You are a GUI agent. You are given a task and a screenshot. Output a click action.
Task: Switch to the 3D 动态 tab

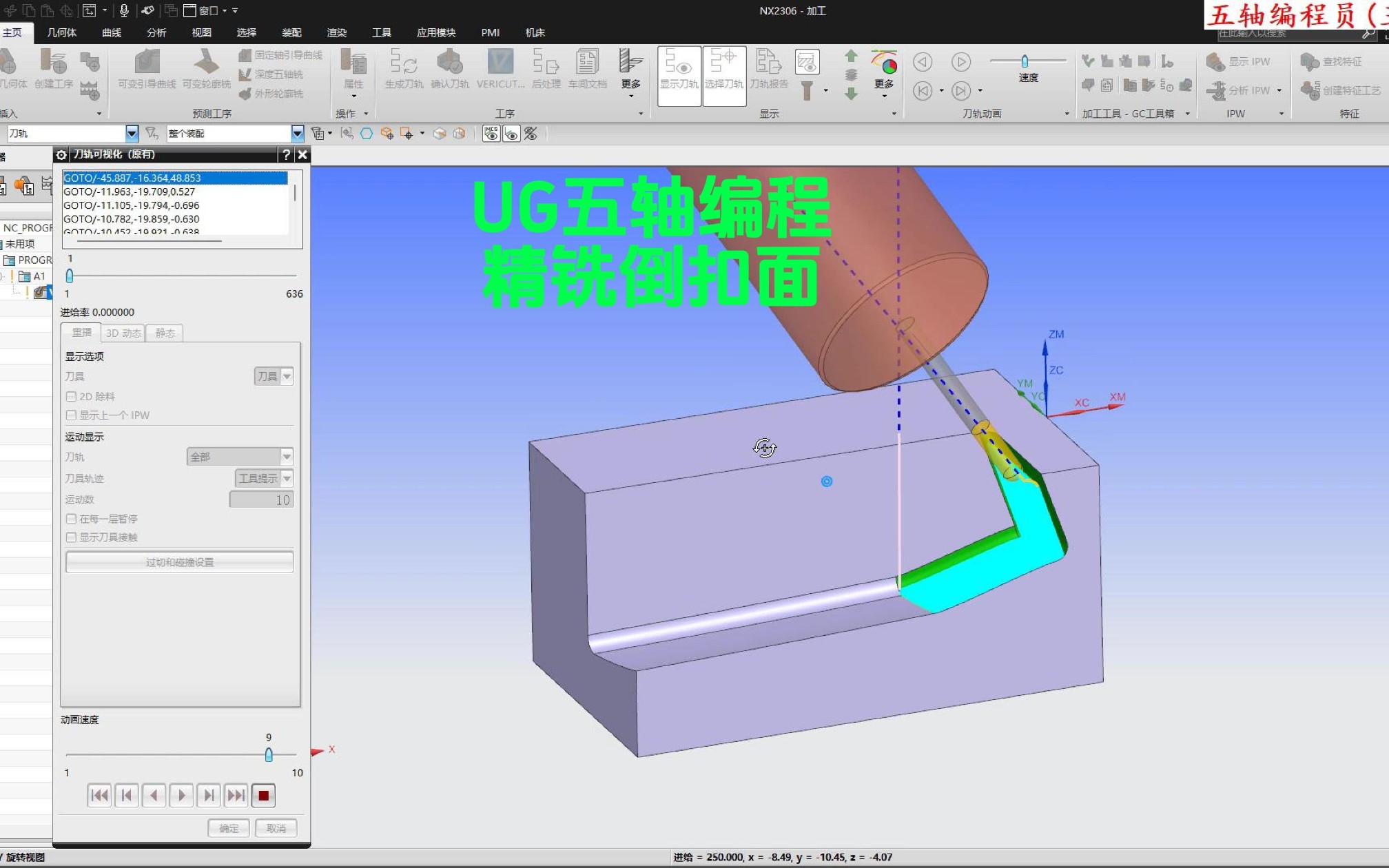coord(123,333)
